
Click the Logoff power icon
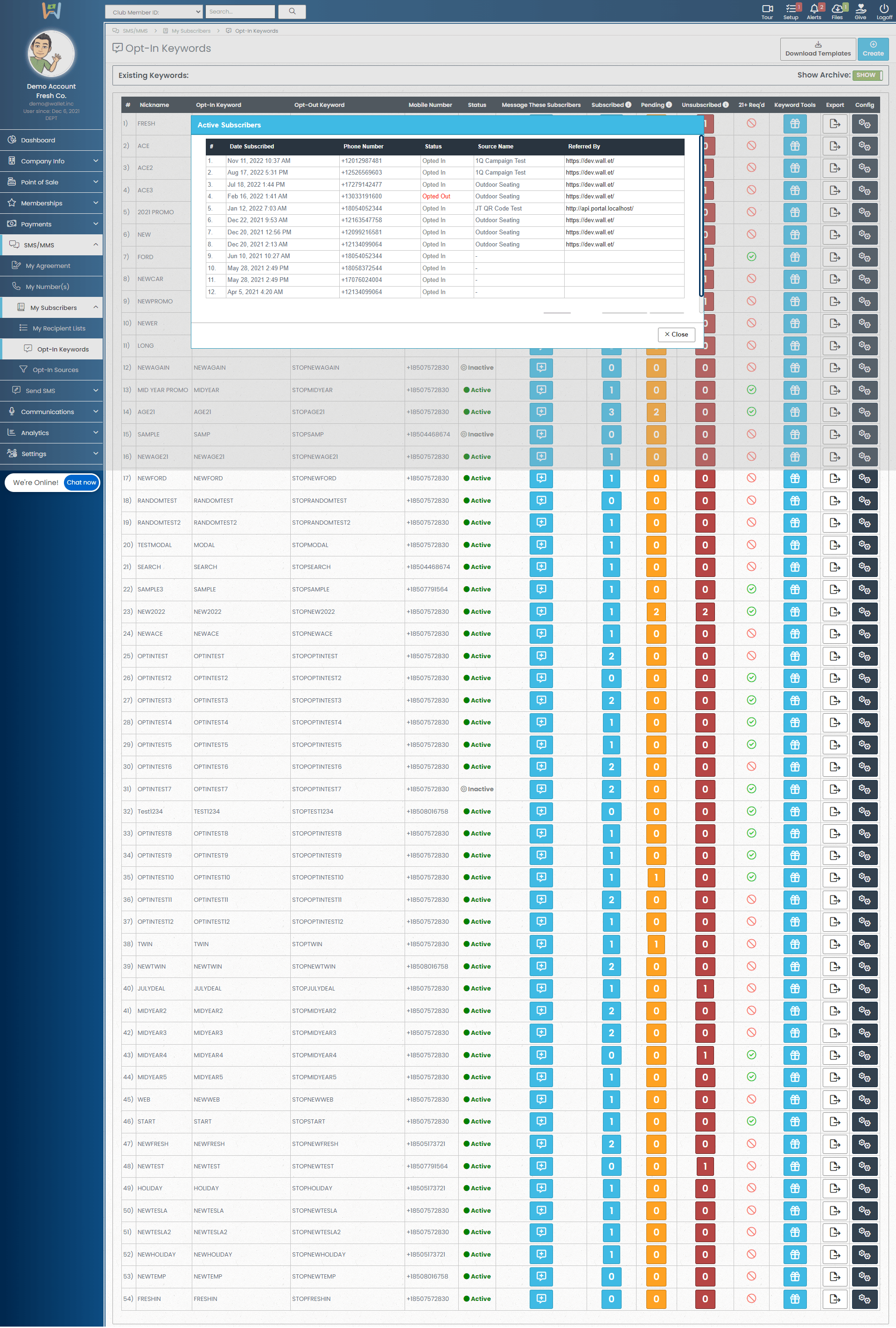[883, 8]
